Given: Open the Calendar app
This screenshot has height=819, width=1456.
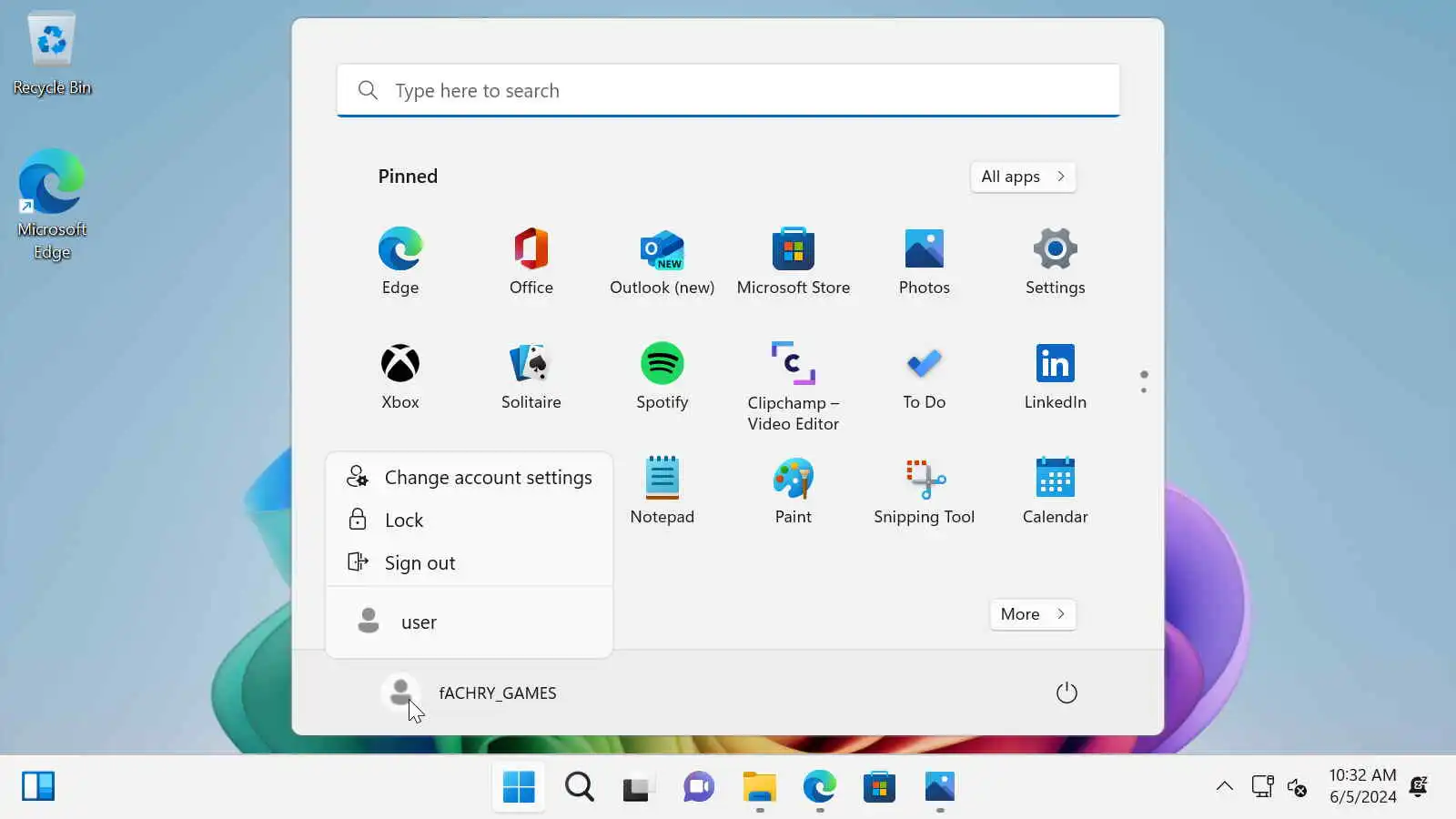Looking at the screenshot, I should point(1056,491).
